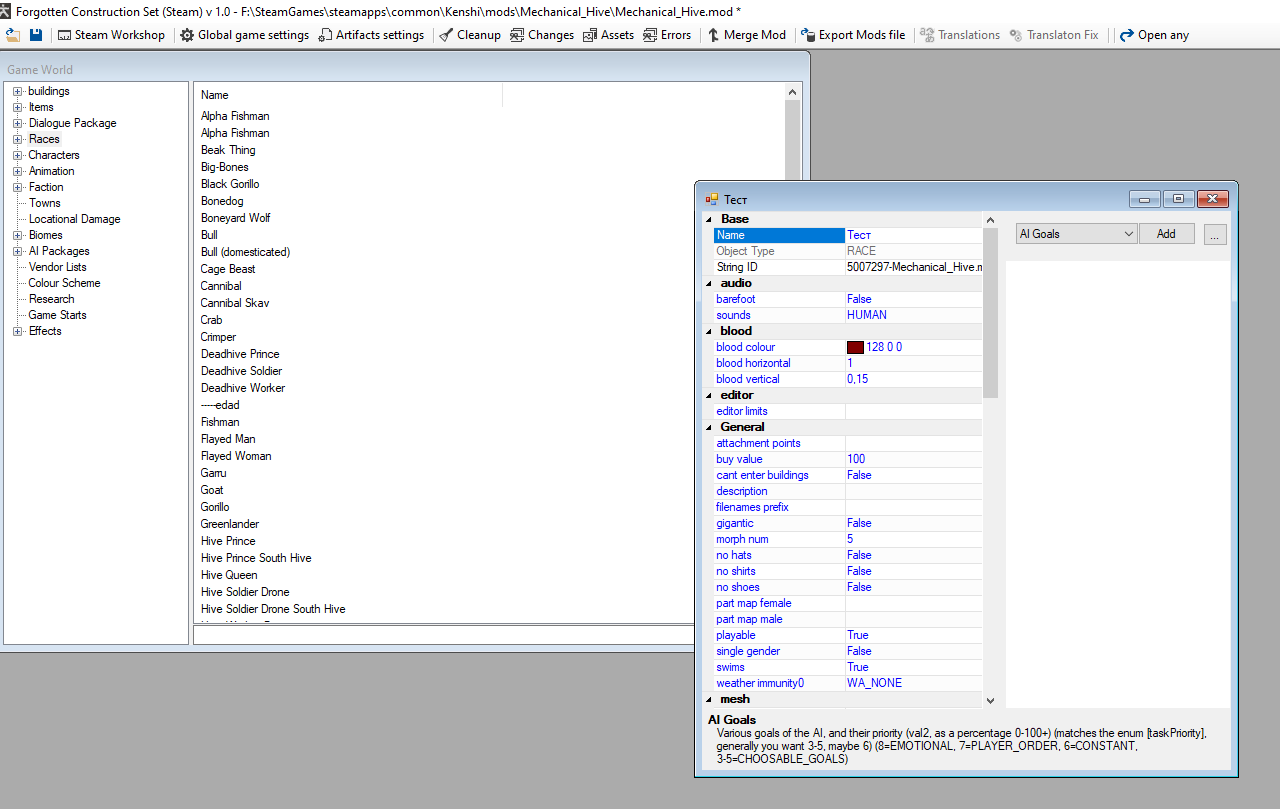Select the 'no hats' False value
Image resolution: width=1280 pixels, height=809 pixels.
[859, 555]
